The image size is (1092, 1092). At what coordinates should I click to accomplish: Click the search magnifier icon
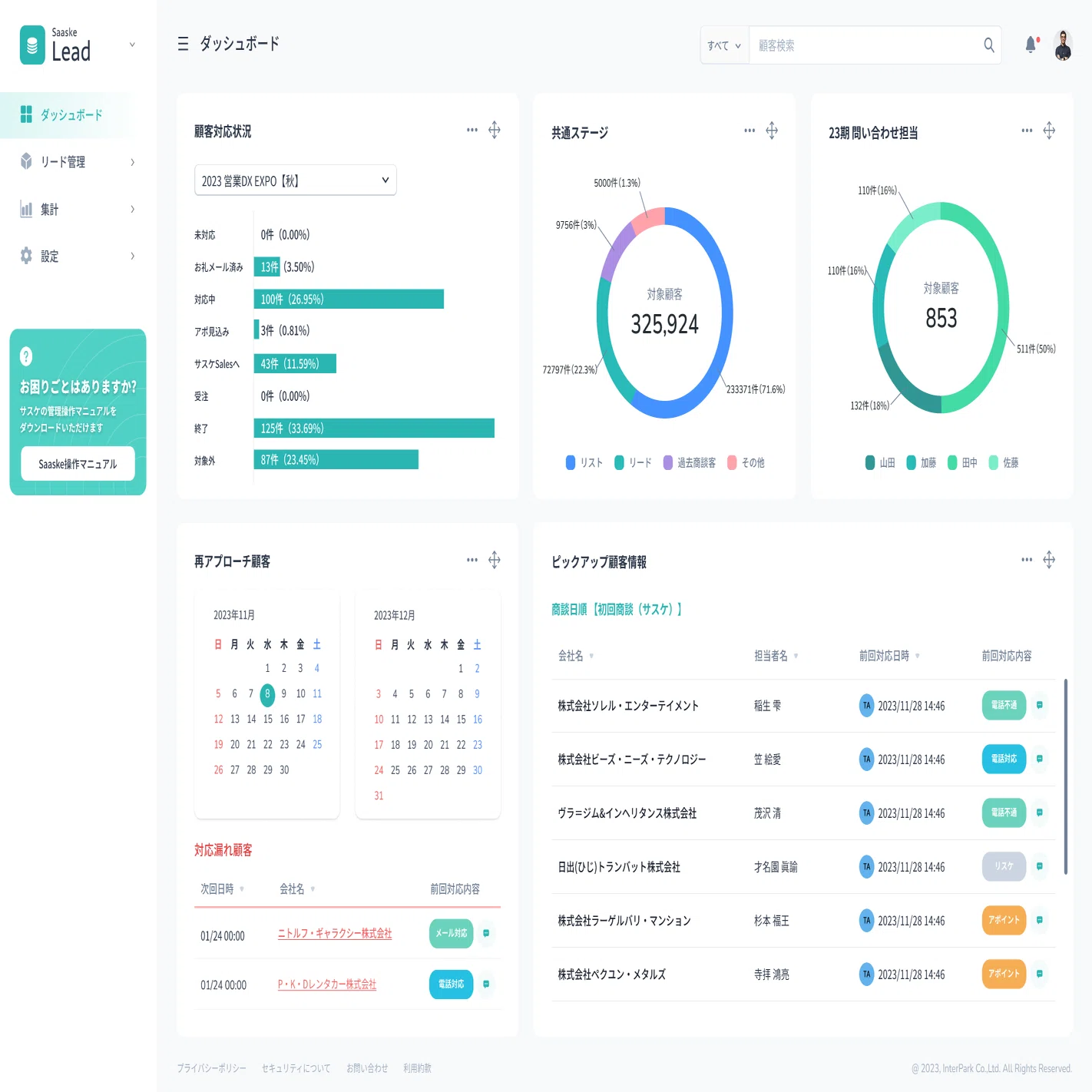click(x=989, y=45)
